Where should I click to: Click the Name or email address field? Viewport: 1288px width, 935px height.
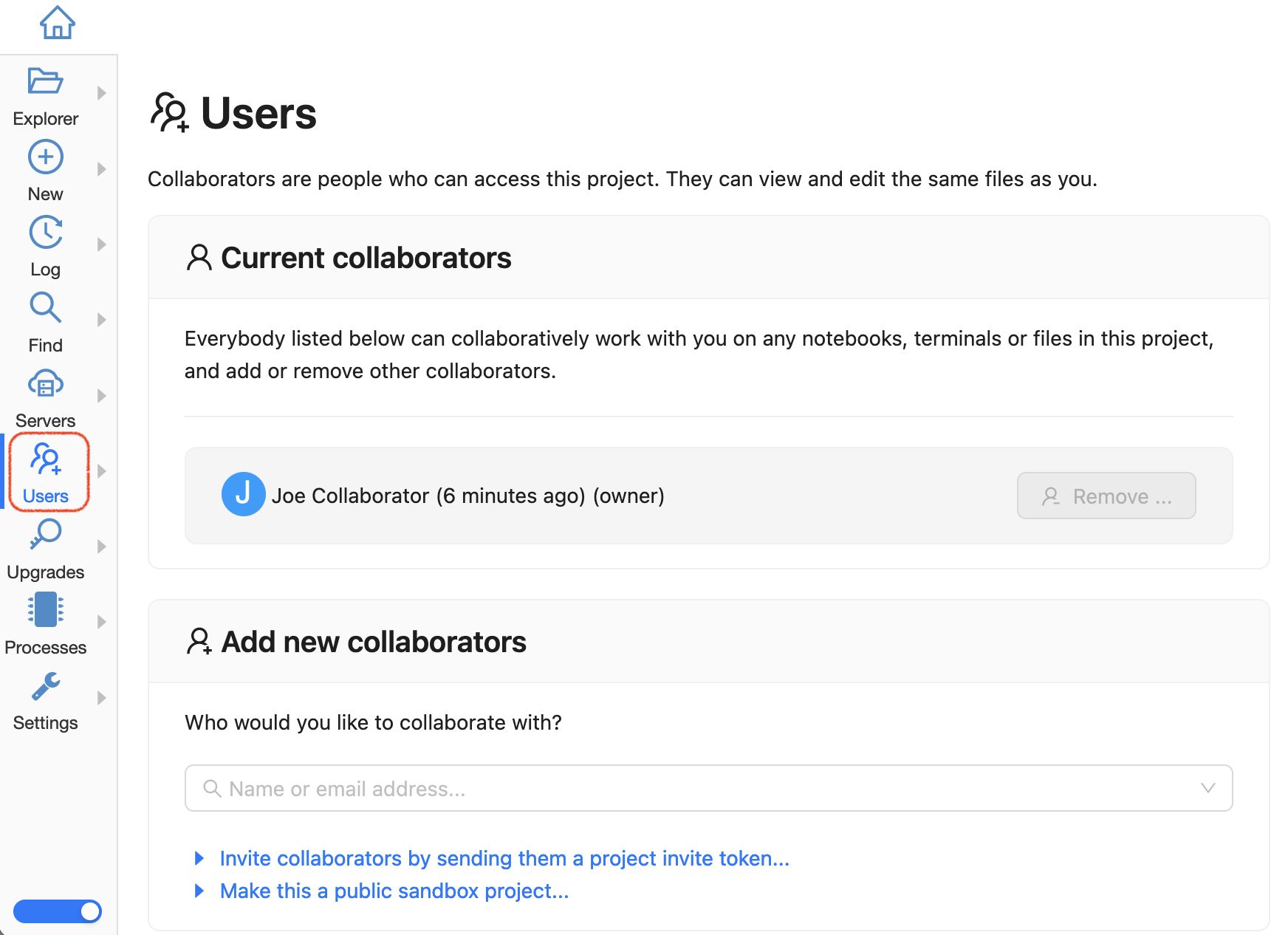coord(694,788)
